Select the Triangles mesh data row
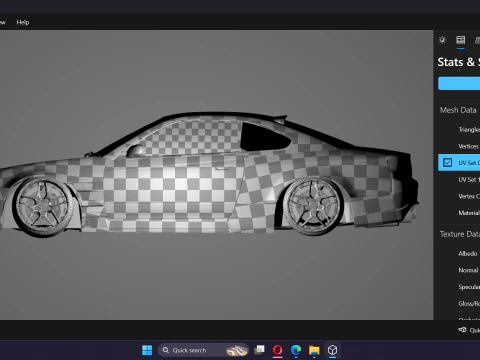Image resolution: width=480 pixels, height=360 pixels. point(459,130)
